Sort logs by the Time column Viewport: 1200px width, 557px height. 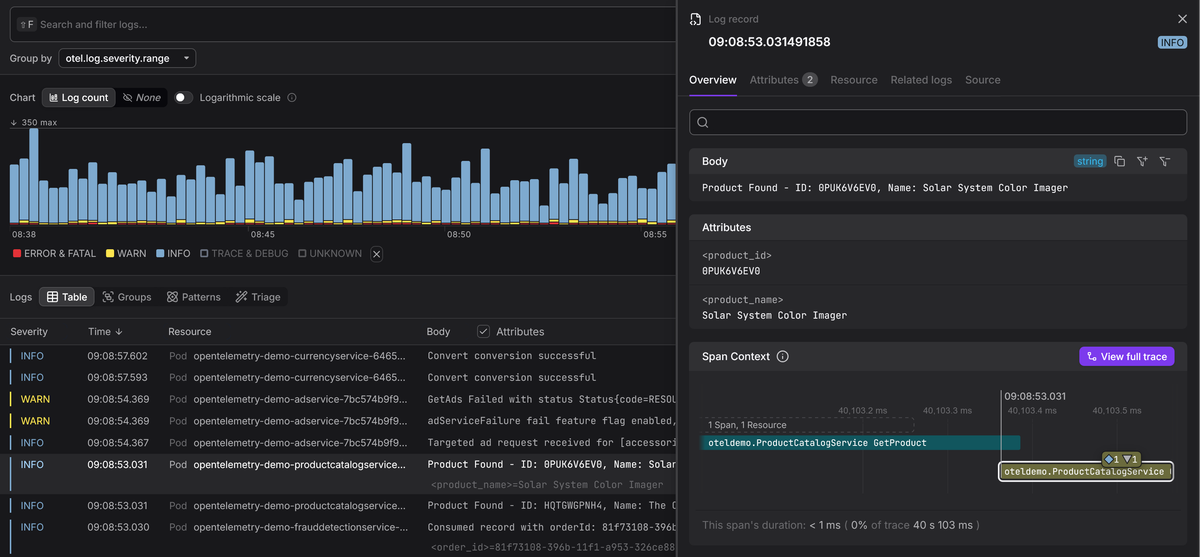click(x=99, y=331)
